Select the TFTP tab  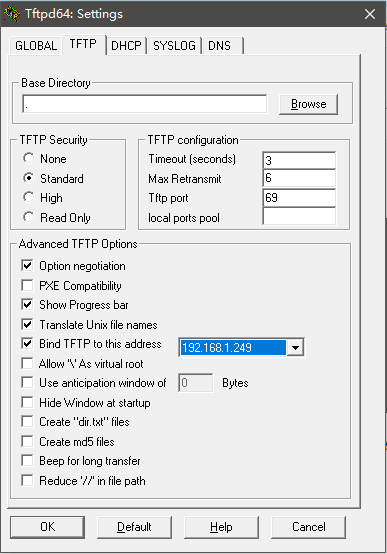pos(83,44)
